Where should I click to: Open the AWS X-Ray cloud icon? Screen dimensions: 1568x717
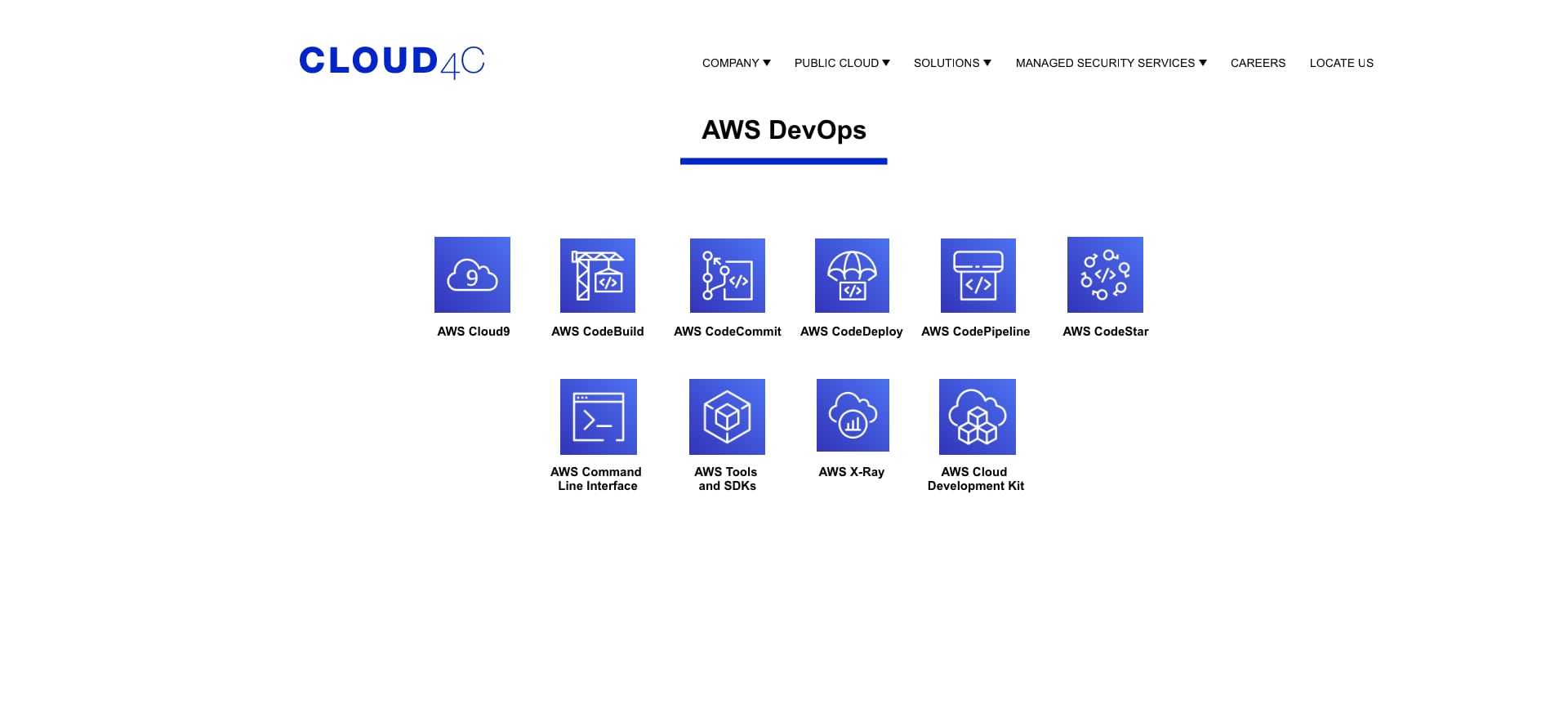point(853,415)
